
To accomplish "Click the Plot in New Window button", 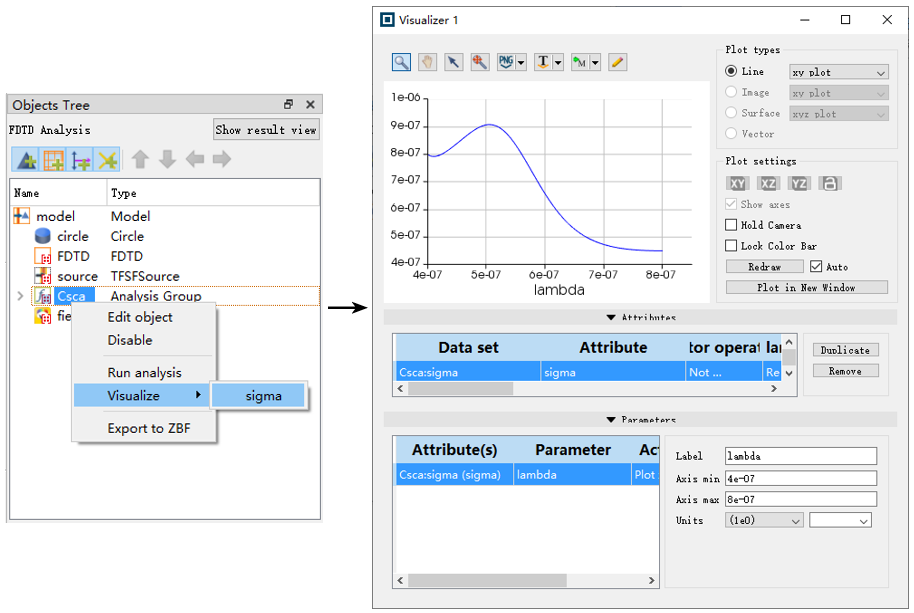I will point(806,287).
